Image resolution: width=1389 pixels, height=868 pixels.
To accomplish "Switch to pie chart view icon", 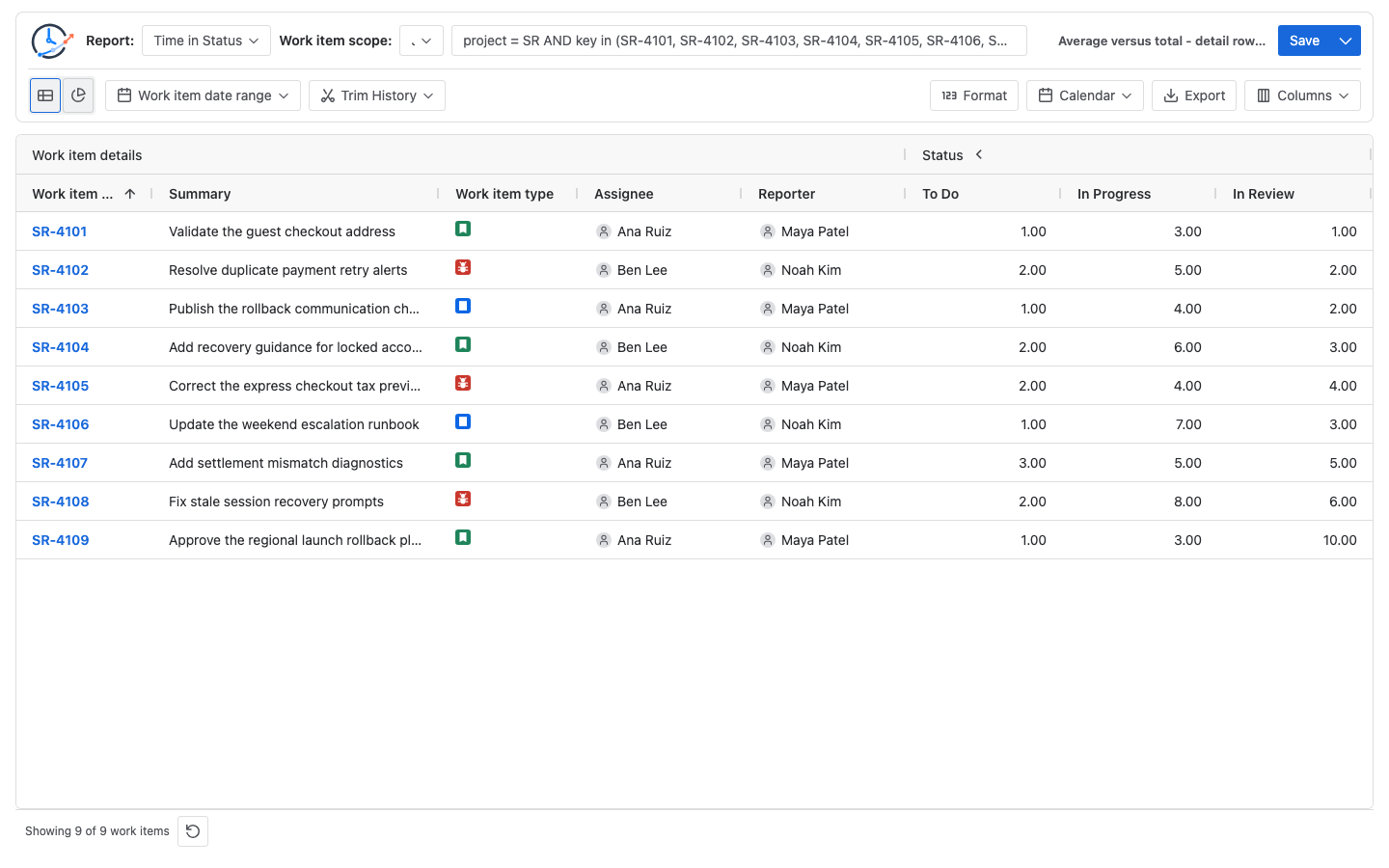I will [x=78, y=95].
